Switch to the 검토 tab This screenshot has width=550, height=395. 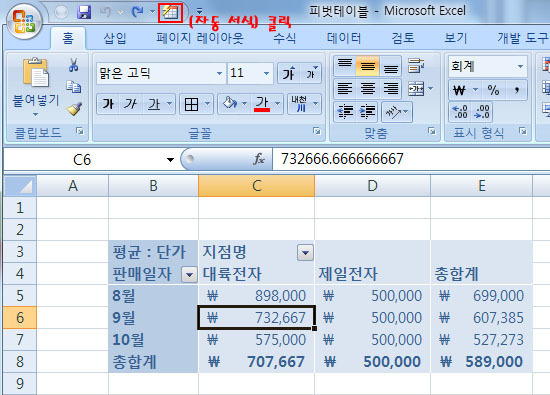(403, 38)
